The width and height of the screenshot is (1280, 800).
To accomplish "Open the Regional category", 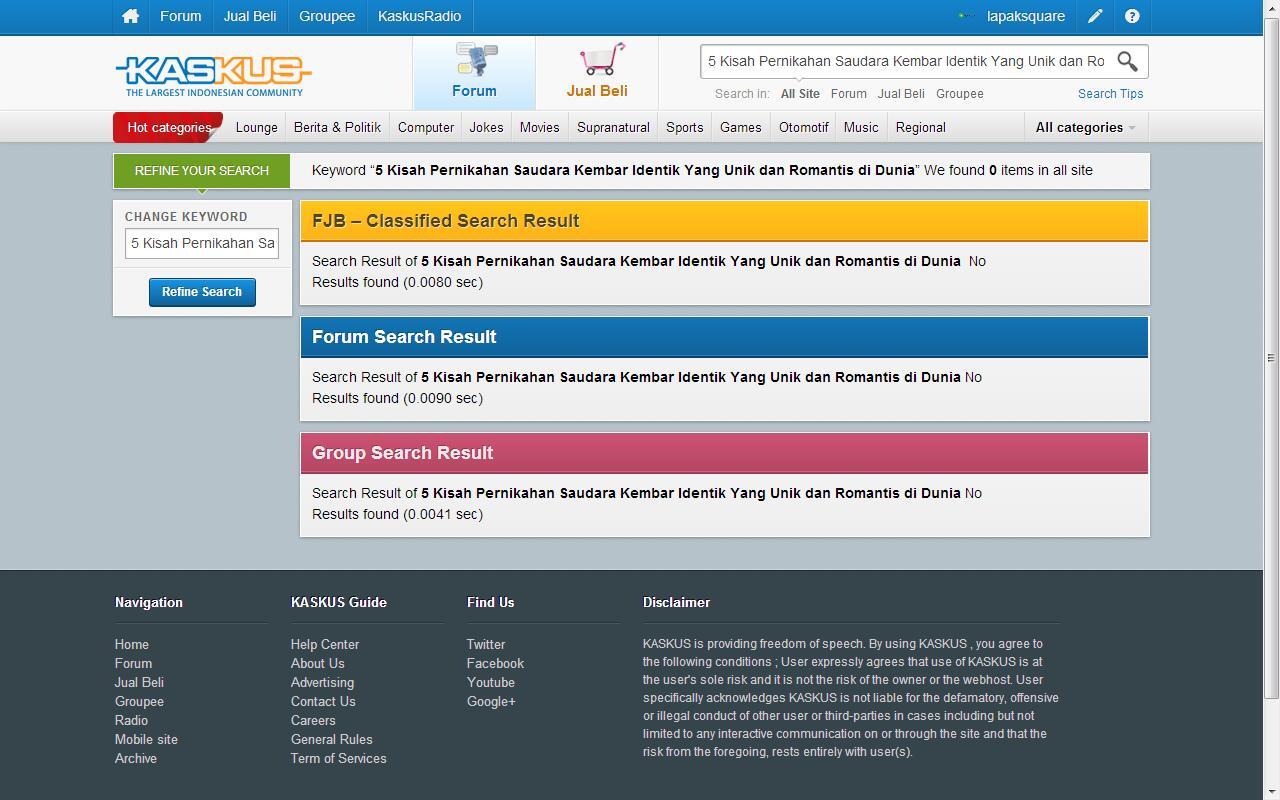I will [920, 127].
